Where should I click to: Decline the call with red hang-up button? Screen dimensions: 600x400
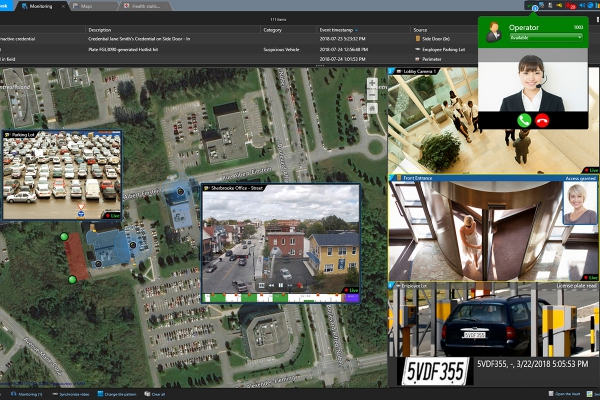pos(542,120)
